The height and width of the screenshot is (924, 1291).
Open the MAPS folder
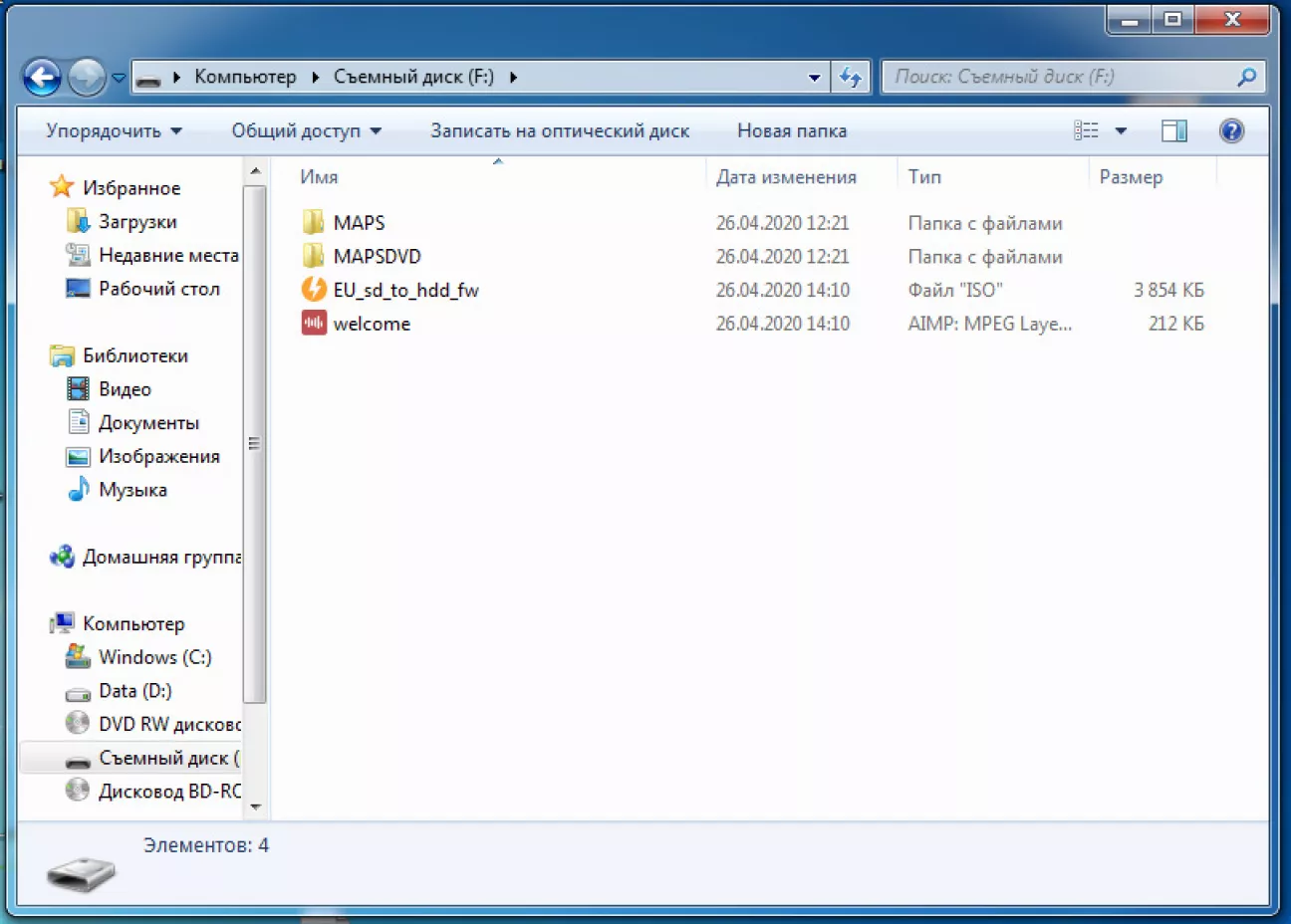pyautogui.click(x=359, y=223)
